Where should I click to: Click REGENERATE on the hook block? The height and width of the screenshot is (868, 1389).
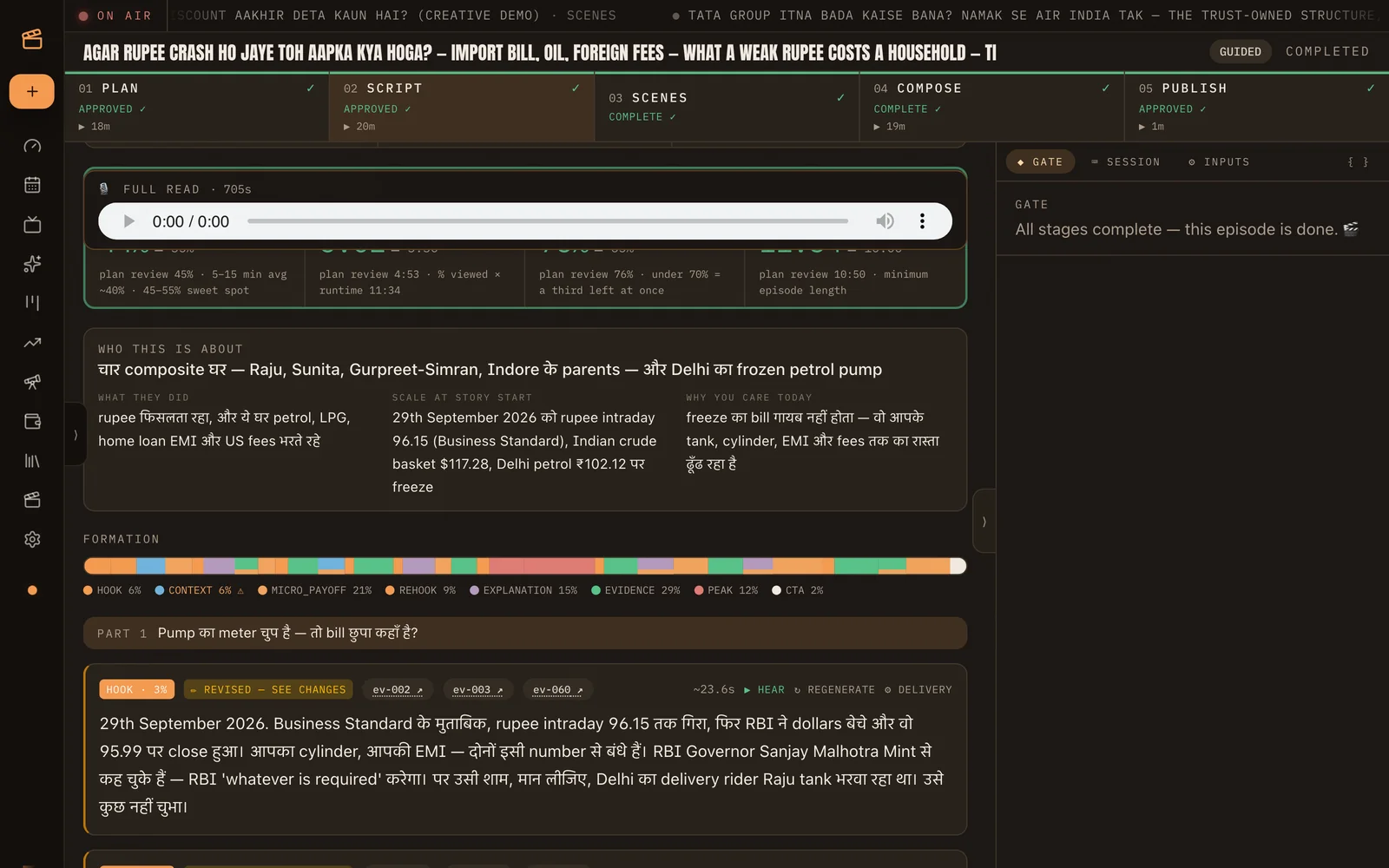(834, 690)
